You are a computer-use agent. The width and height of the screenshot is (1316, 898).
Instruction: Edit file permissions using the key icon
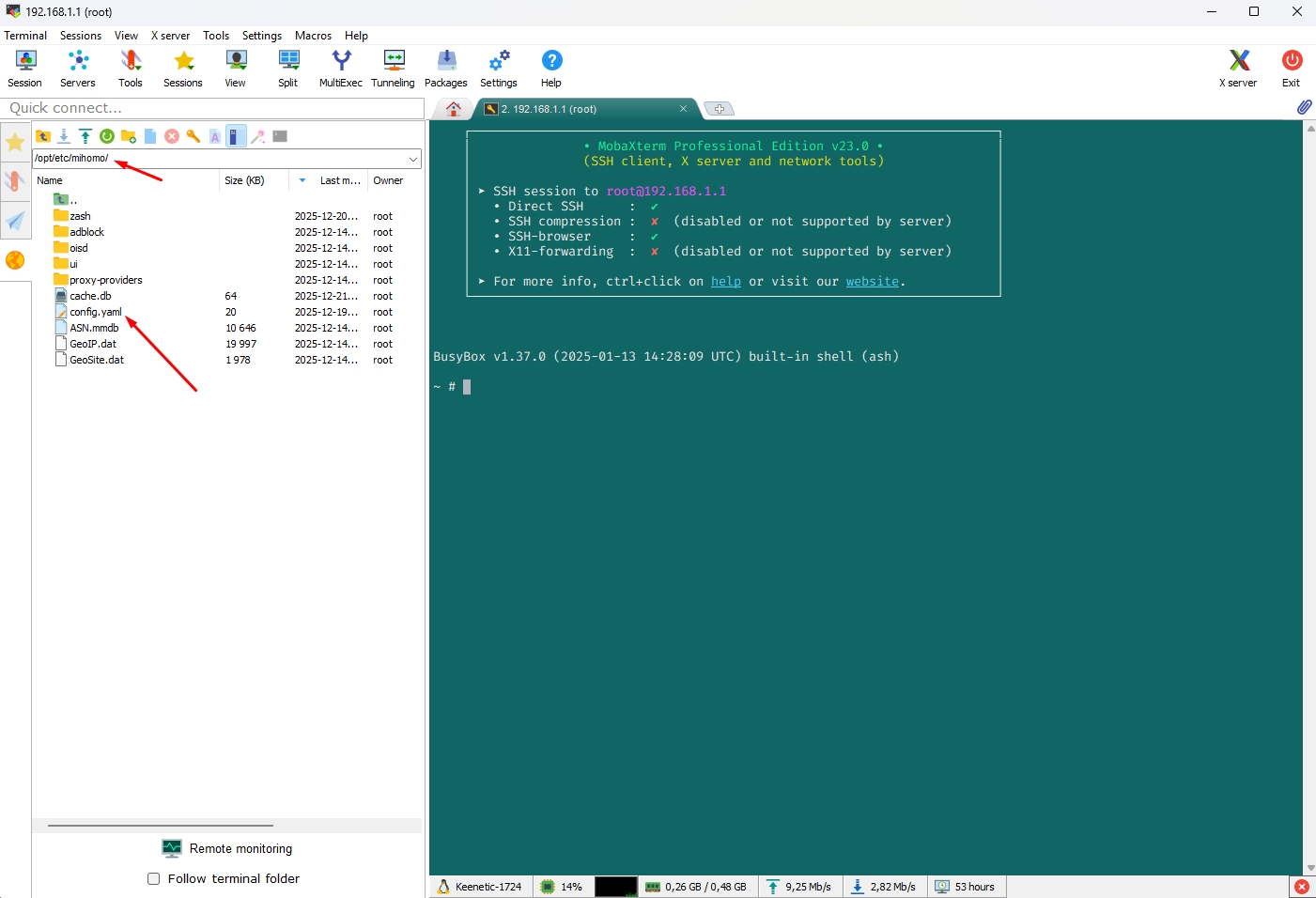pyautogui.click(x=194, y=136)
